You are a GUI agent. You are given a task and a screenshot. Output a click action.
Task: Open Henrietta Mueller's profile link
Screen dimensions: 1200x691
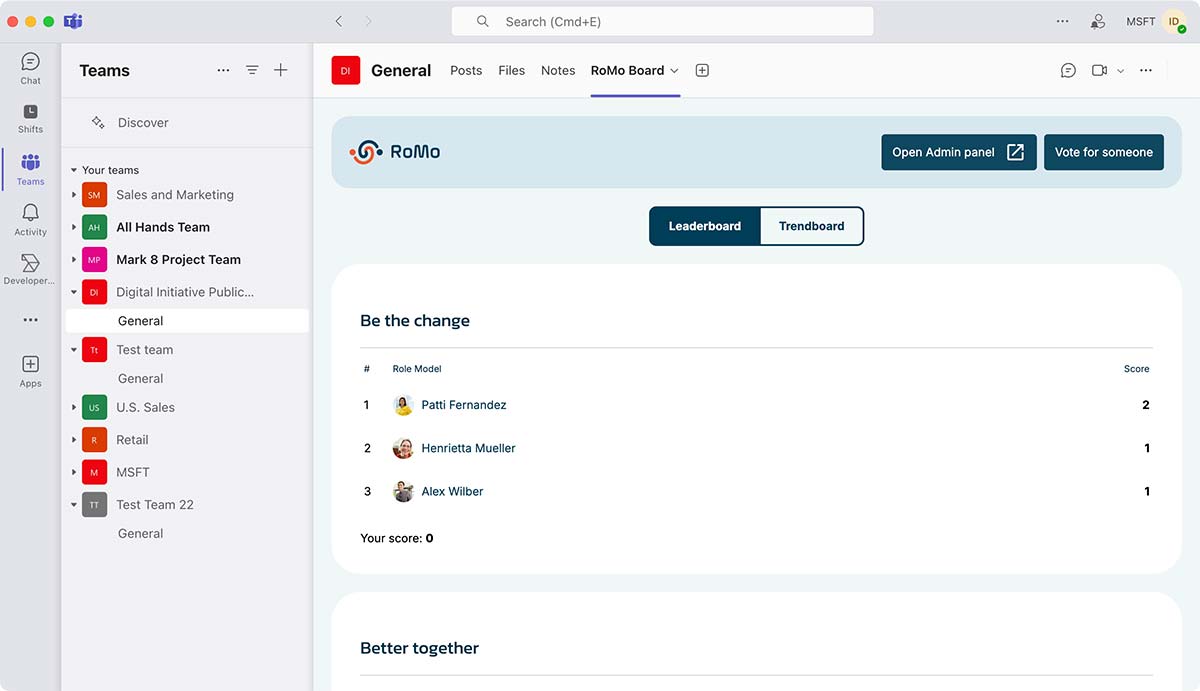[468, 448]
